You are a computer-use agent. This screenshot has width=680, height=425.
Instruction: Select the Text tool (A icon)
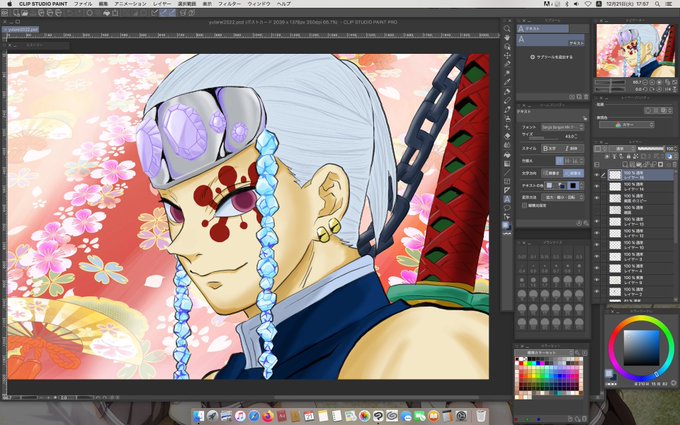[x=507, y=199]
